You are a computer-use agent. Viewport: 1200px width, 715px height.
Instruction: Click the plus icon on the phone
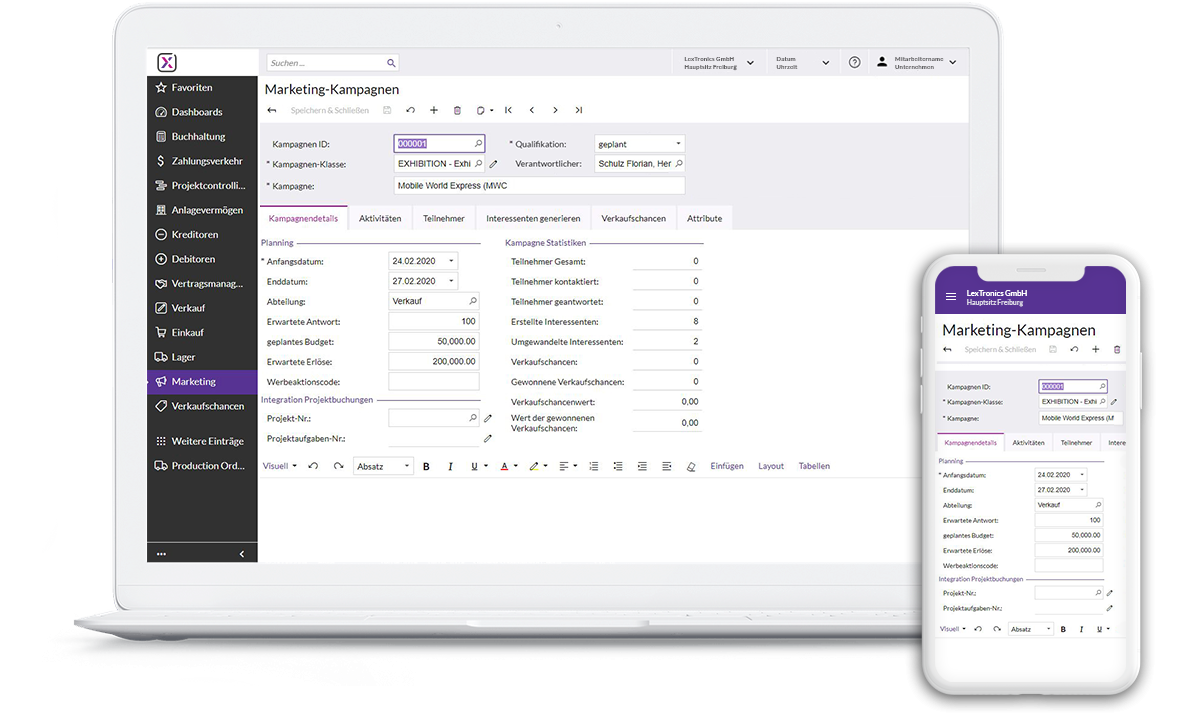point(1095,349)
